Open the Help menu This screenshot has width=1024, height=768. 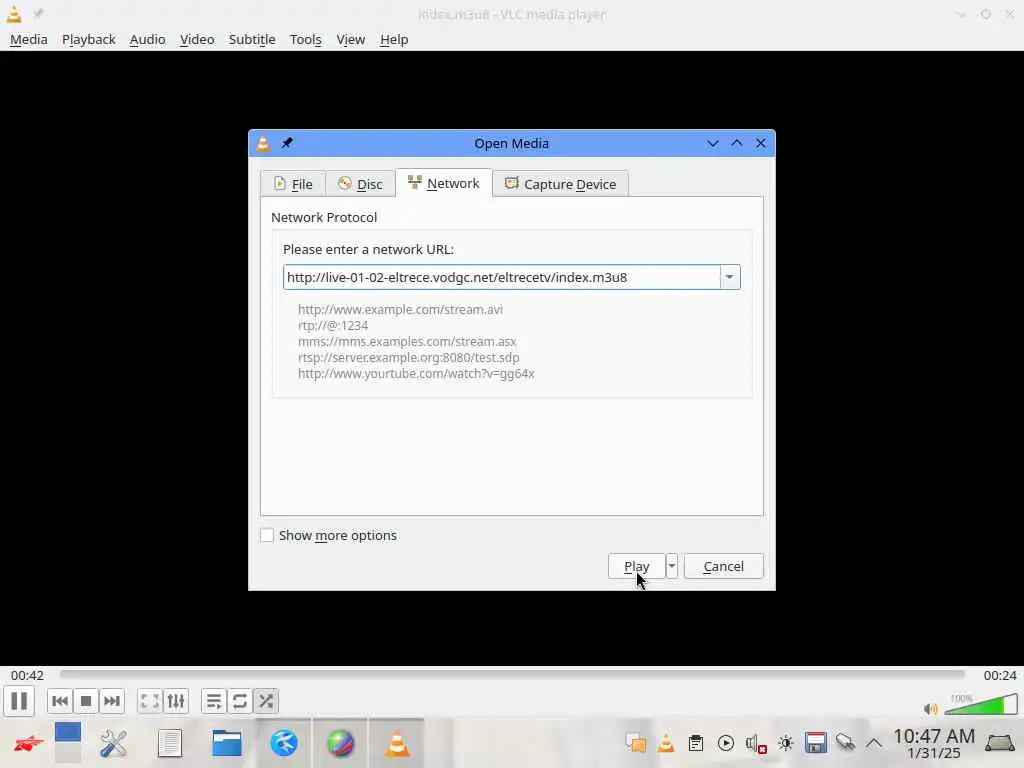pyautogui.click(x=394, y=39)
